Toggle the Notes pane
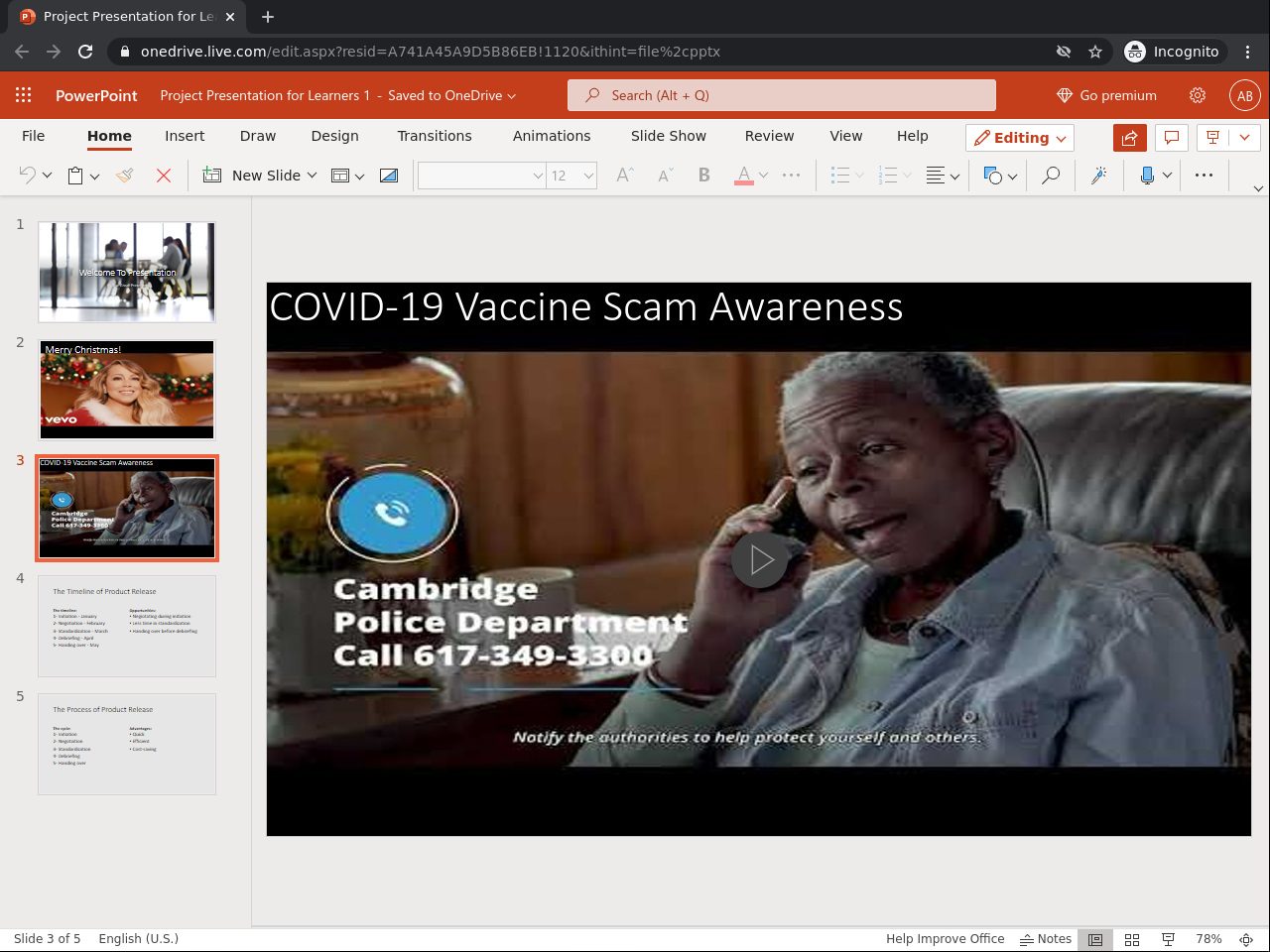The image size is (1270, 952). coord(1046,939)
